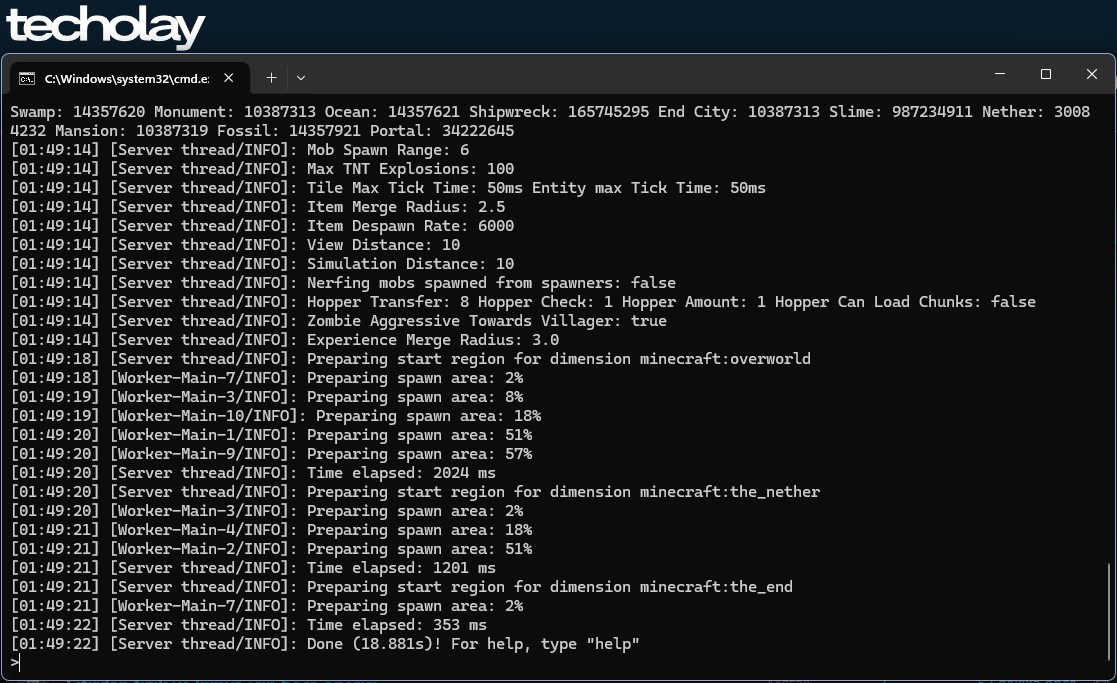The image size is (1117, 683).
Task: Click the 'minecraft:overworld' preparing line
Action: [410, 359]
